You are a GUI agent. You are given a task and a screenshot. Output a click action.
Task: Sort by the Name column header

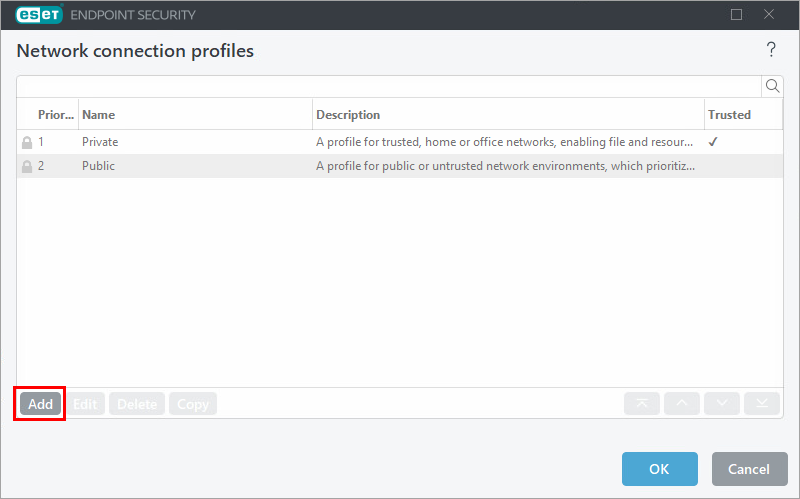(98, 115)
